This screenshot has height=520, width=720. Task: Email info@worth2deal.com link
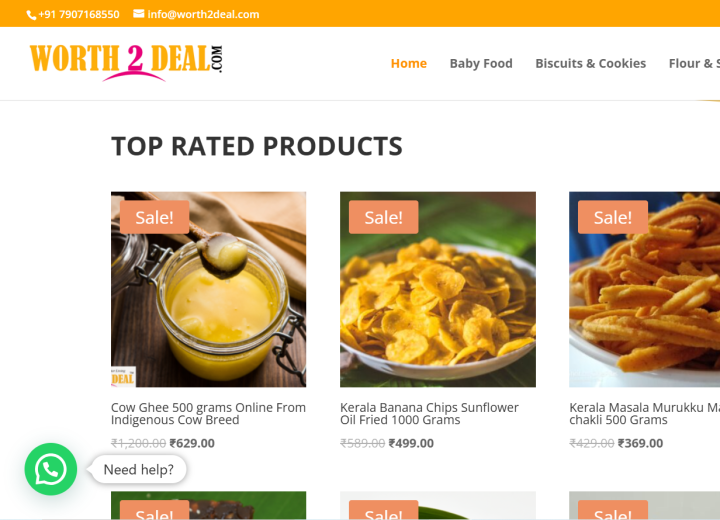tap(203, 14)
